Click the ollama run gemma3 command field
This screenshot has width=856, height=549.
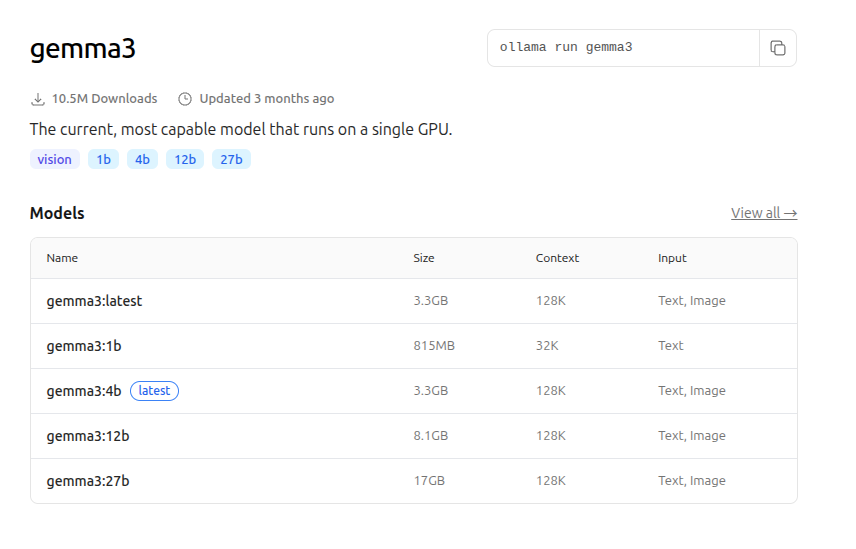click(622, 48)
